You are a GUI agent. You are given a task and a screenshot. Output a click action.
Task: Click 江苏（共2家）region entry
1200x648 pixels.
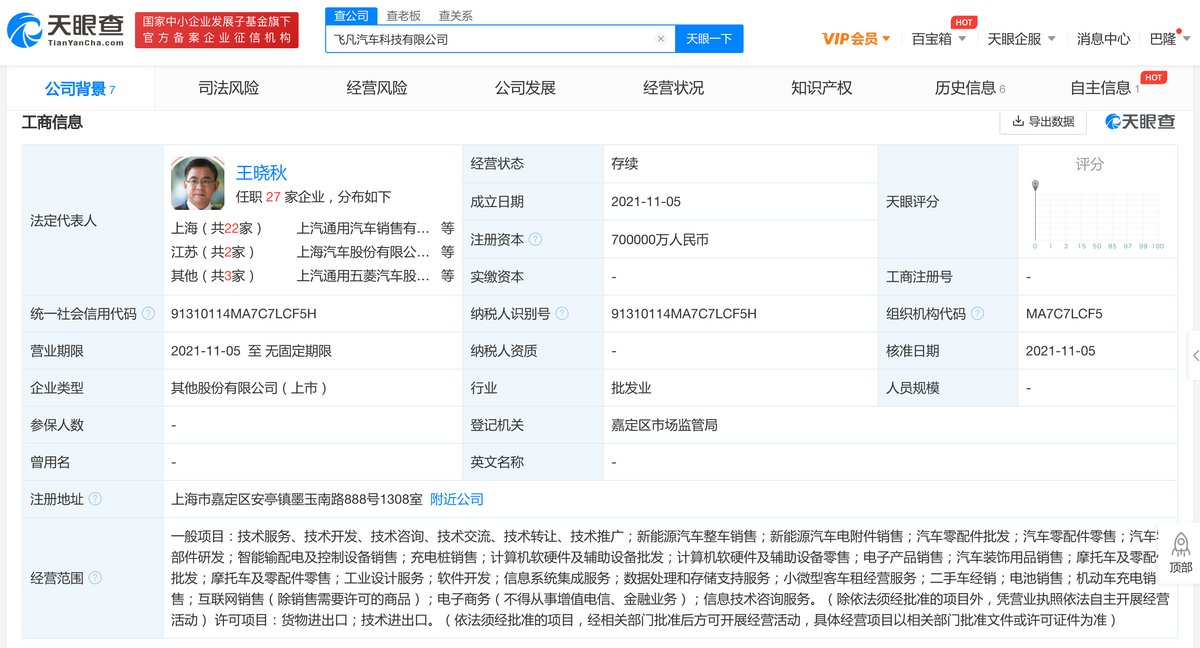tap(214, 252)
